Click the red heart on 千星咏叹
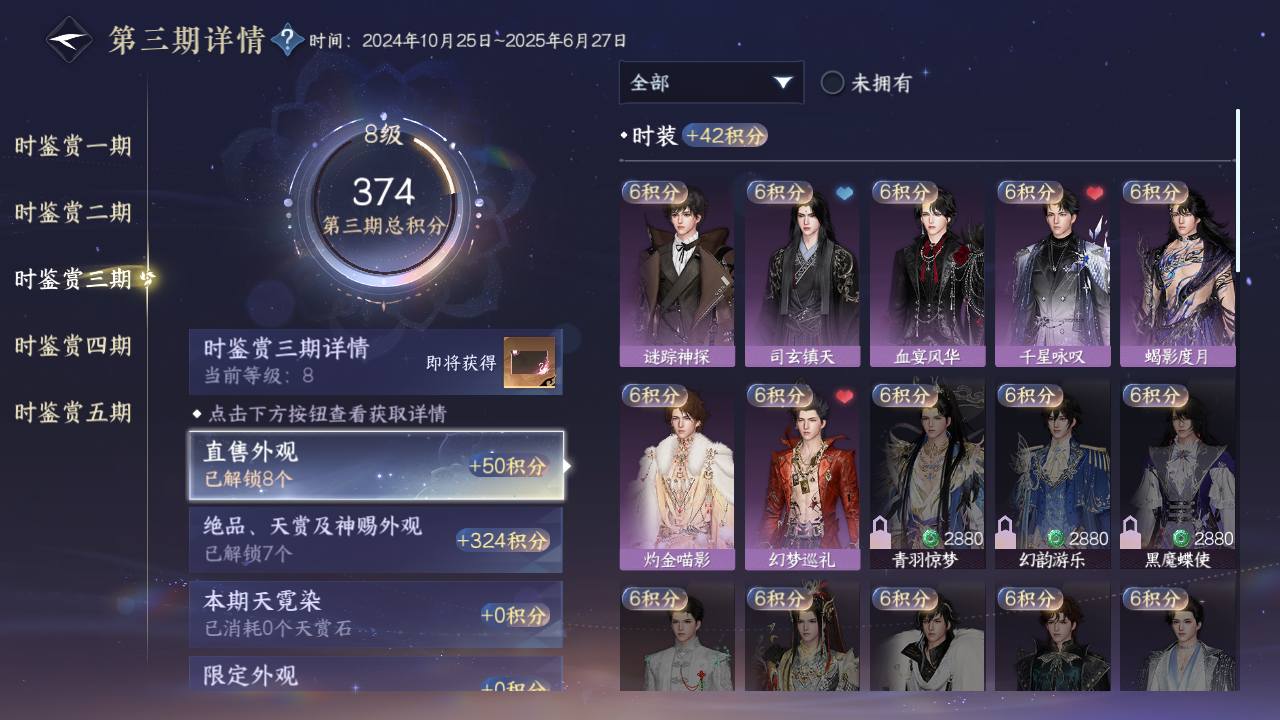Image resolution: width=1280 pixels, height=720 pixels. 1095,193
